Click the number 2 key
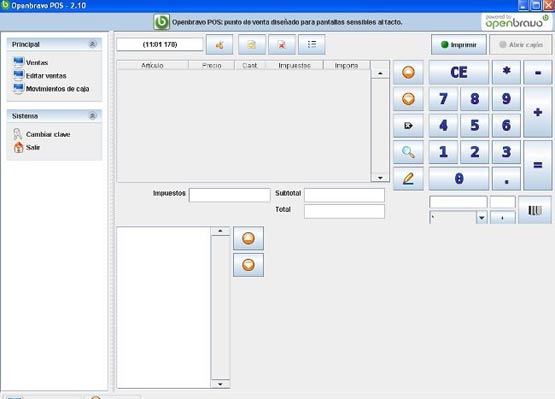The height and width of the screenshot is (399, 555). tap(475, 152)
